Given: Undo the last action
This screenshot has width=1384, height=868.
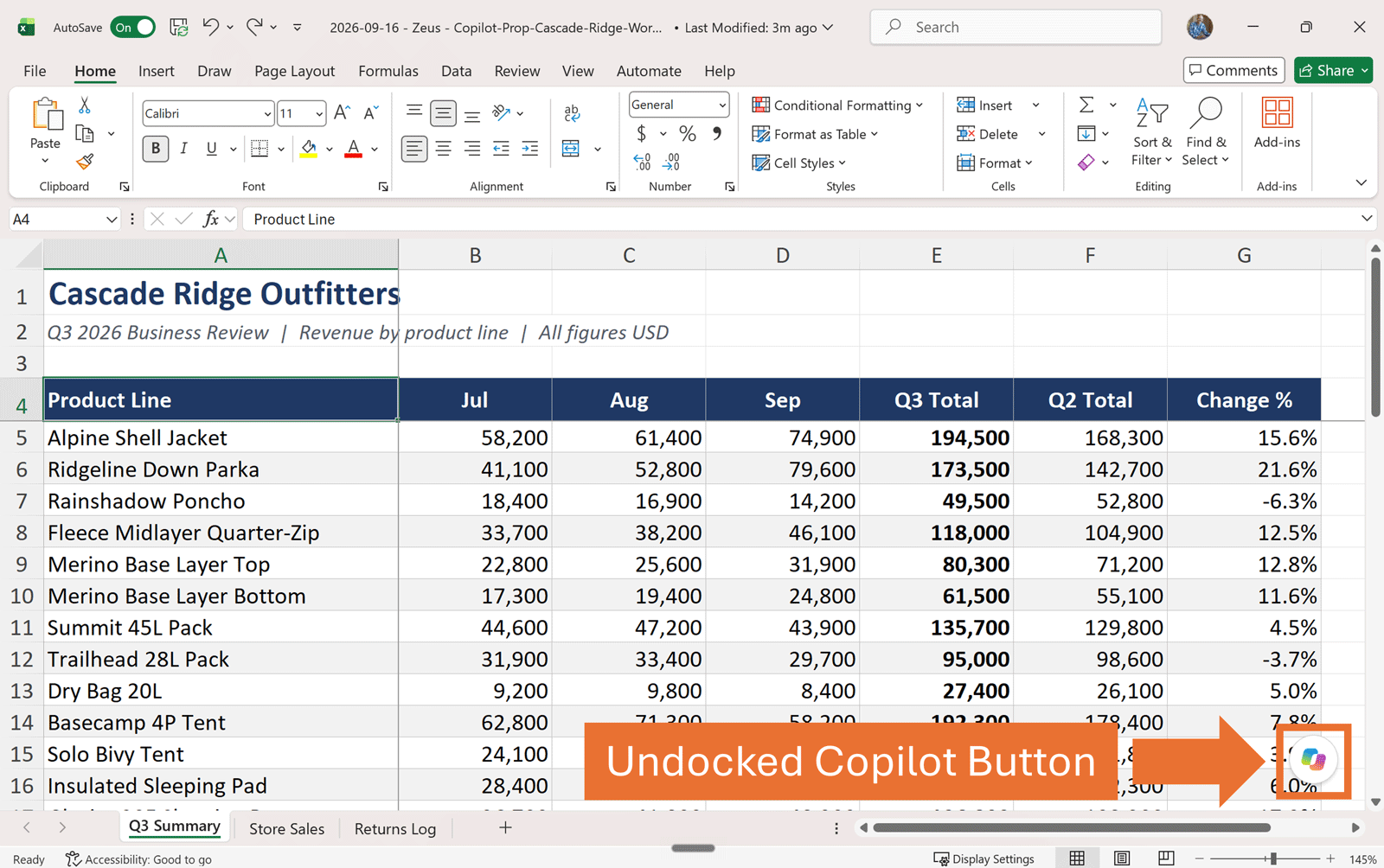Looking at the screenshot, I should click(x=211, y=27).
